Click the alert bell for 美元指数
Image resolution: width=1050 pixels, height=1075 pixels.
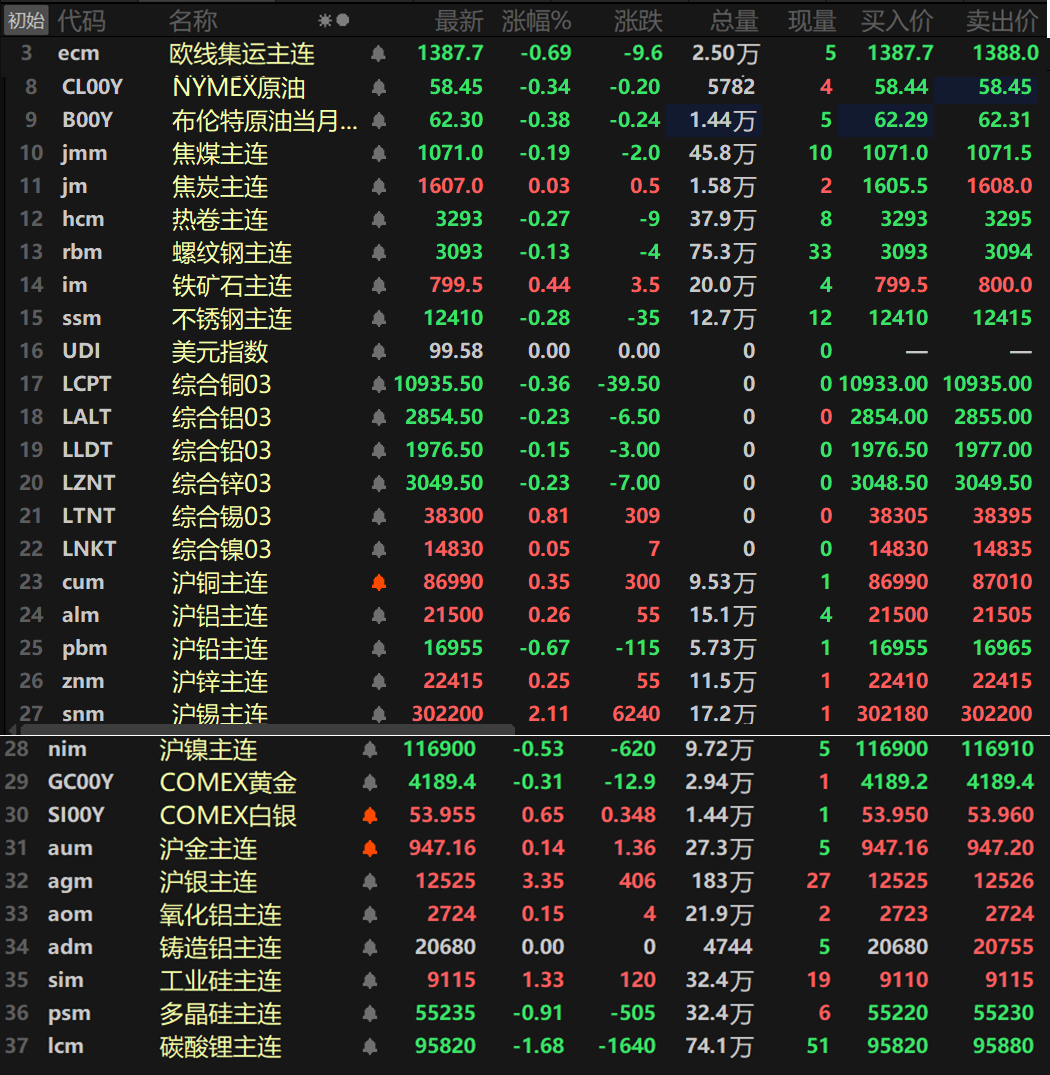coord(378,351)
